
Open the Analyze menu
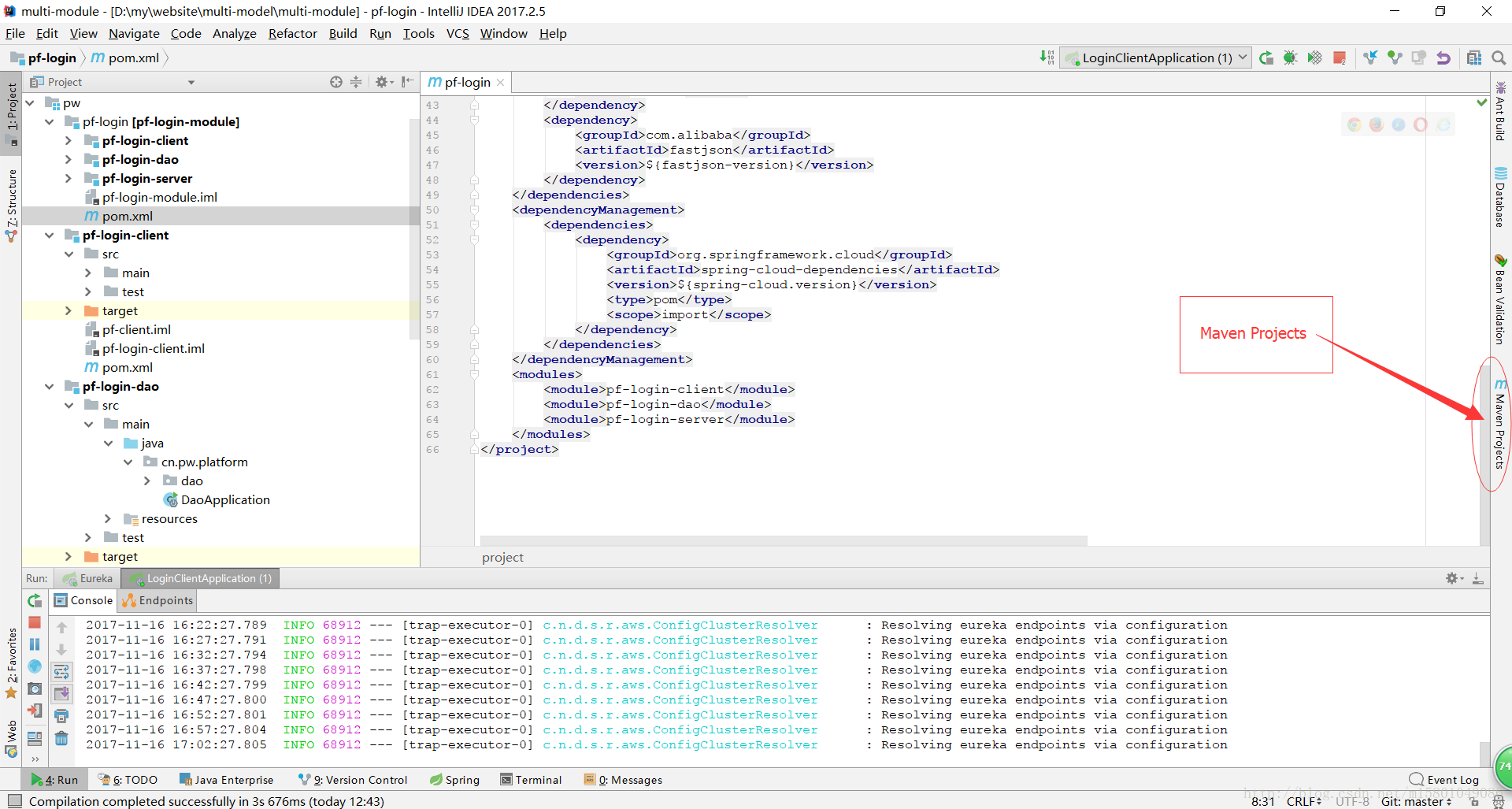(x=234, y=33)
